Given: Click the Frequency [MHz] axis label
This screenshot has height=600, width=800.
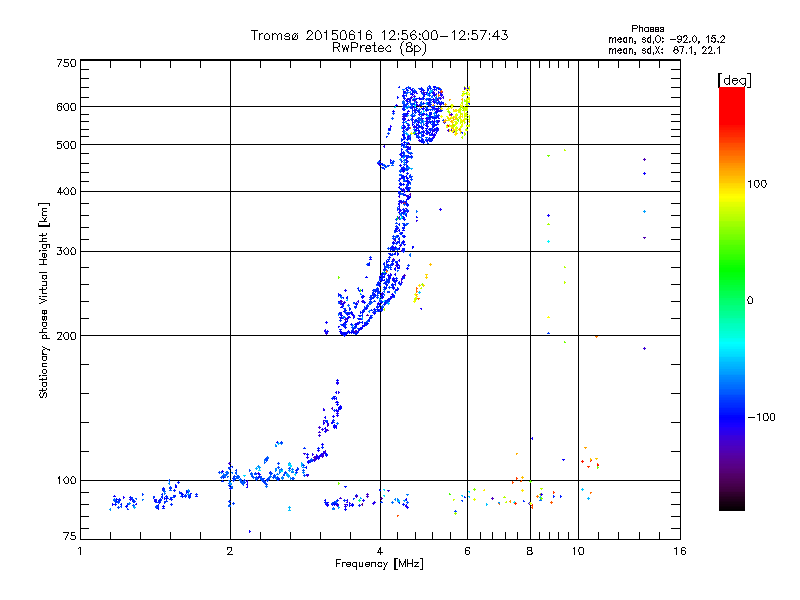Looking at the screenshot, I should coord(379,564).
